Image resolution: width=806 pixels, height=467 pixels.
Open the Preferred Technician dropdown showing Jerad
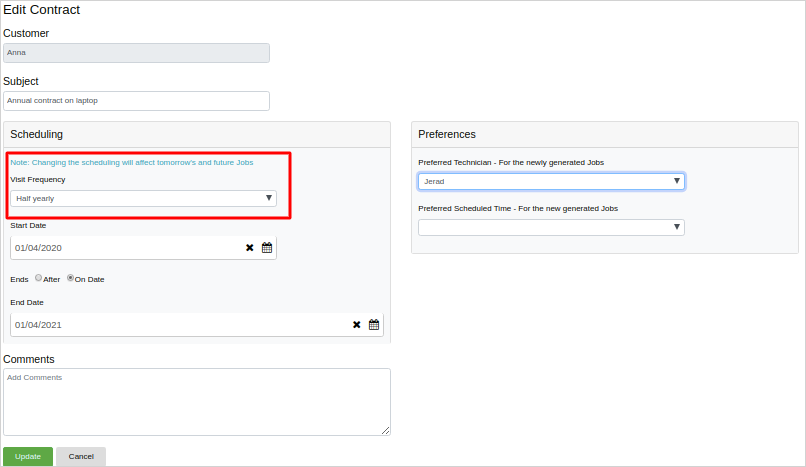tap(551, 181)
